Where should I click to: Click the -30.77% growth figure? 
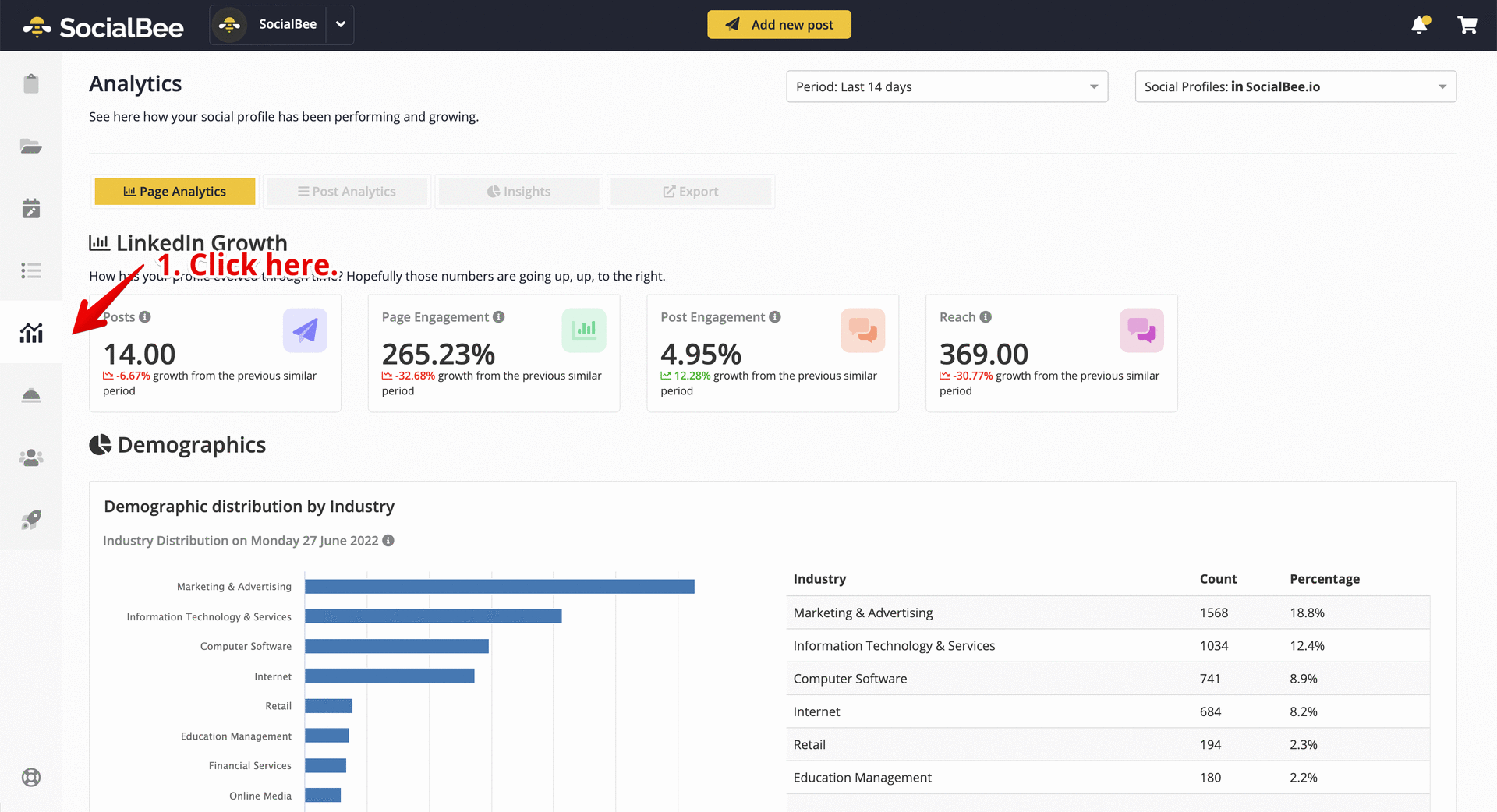tap(973, 376)
